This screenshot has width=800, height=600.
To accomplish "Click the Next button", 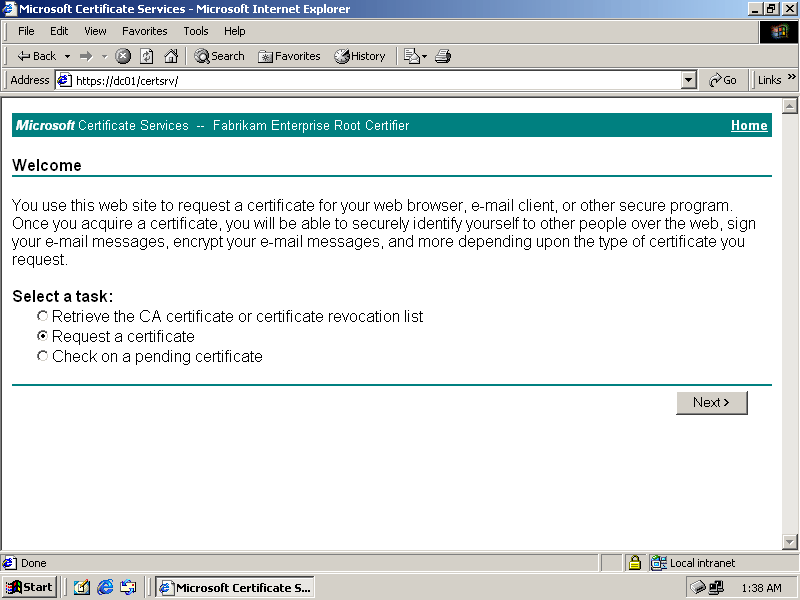I will click(x=711, y=402).
